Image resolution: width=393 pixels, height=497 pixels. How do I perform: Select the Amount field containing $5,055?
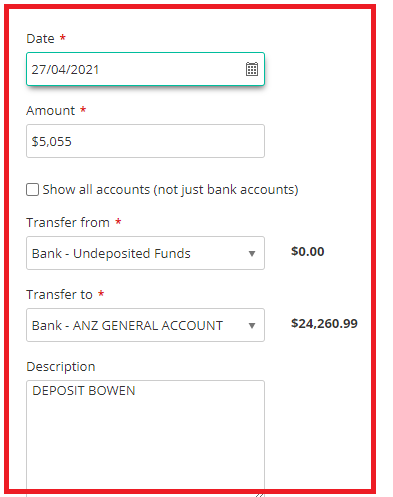tap(145, 141)
